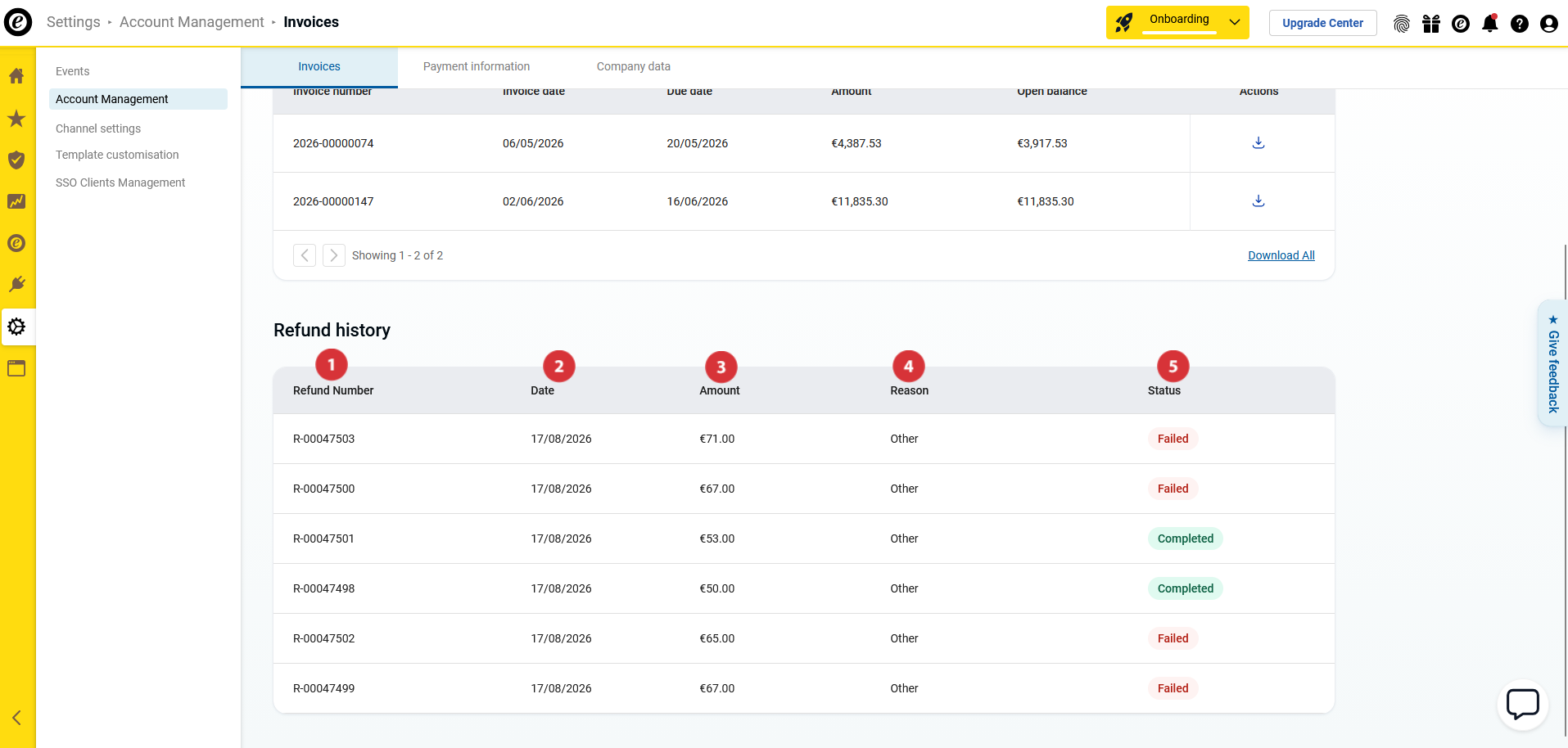The width and height of the screenshot is (1568, 748).
Task: Open the star icon in sidebar
Action: point(16,119)
